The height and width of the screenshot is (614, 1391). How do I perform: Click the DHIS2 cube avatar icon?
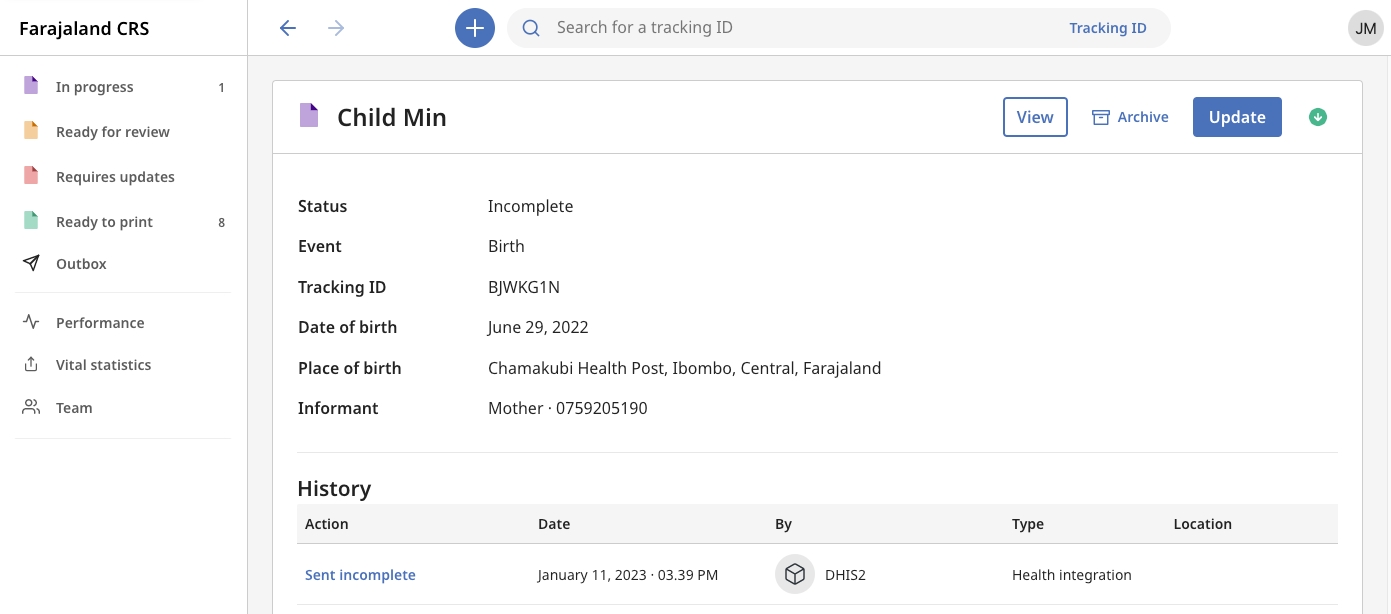[x=795, y=575]
